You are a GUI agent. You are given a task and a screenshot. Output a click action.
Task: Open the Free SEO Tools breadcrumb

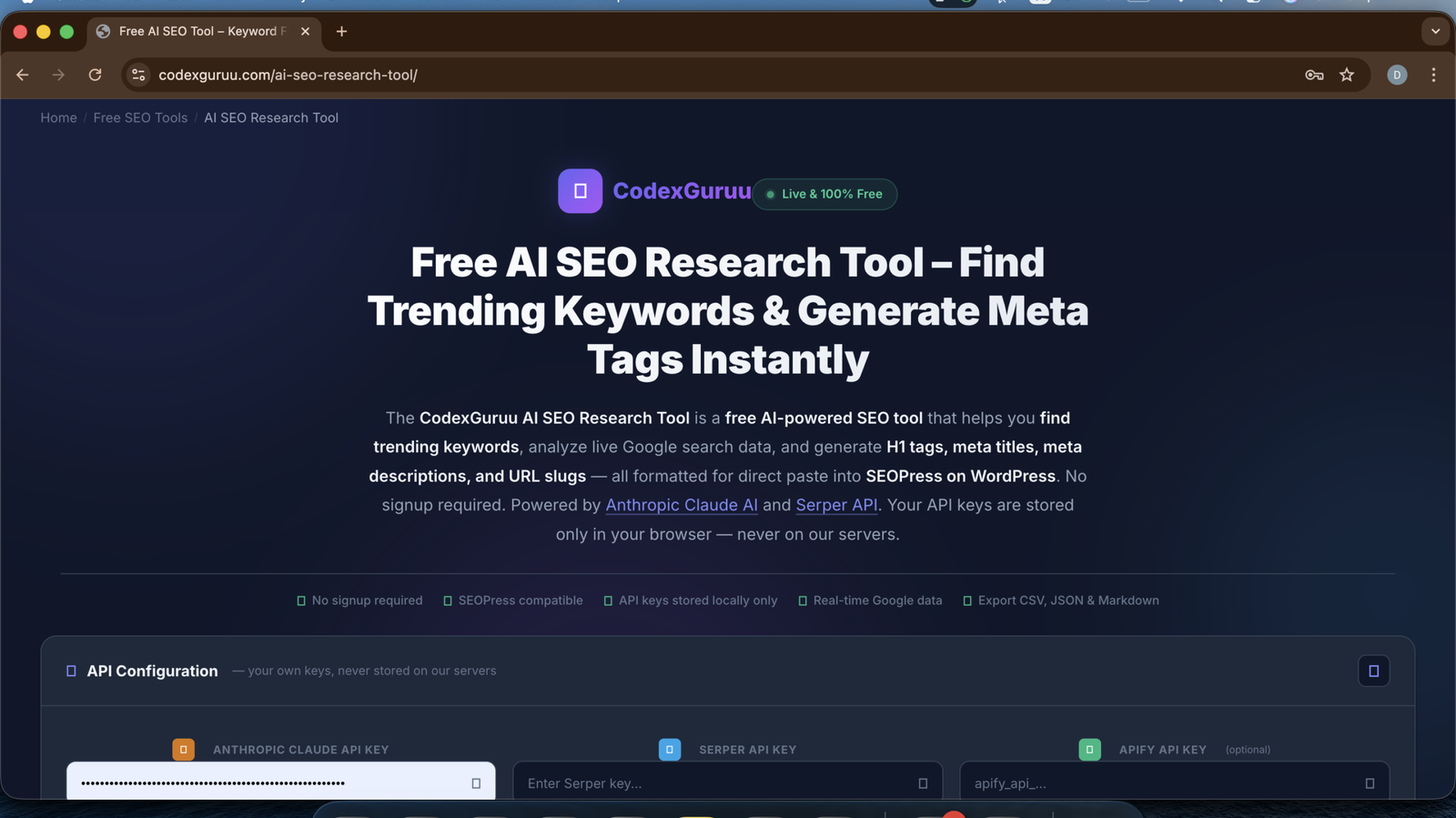(140, 117)
